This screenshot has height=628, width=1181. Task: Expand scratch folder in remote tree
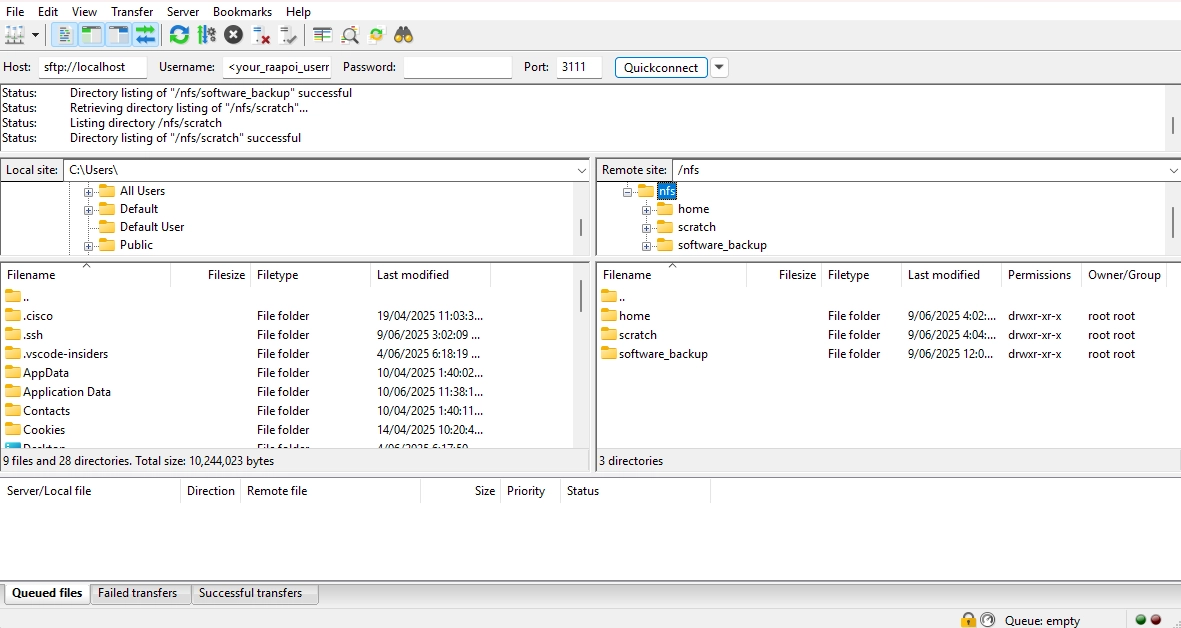point(646,228)
